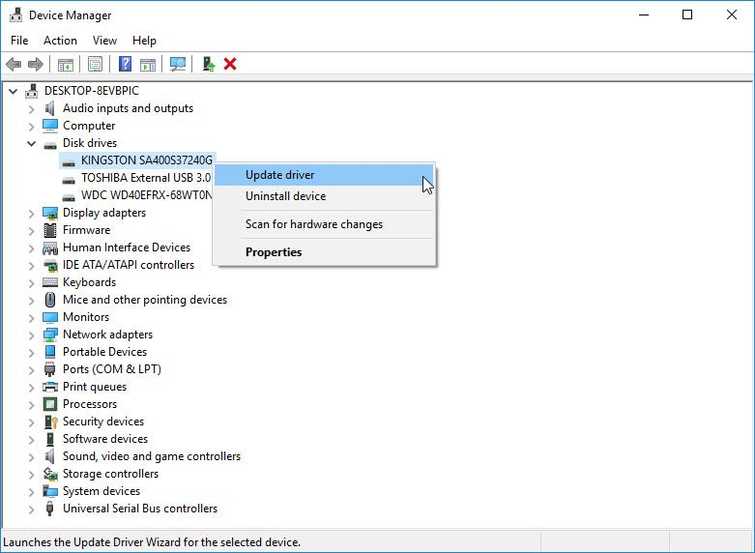Click the Processors category icon
The height and width of the screenshot is (553, 755).
[50, 404]
